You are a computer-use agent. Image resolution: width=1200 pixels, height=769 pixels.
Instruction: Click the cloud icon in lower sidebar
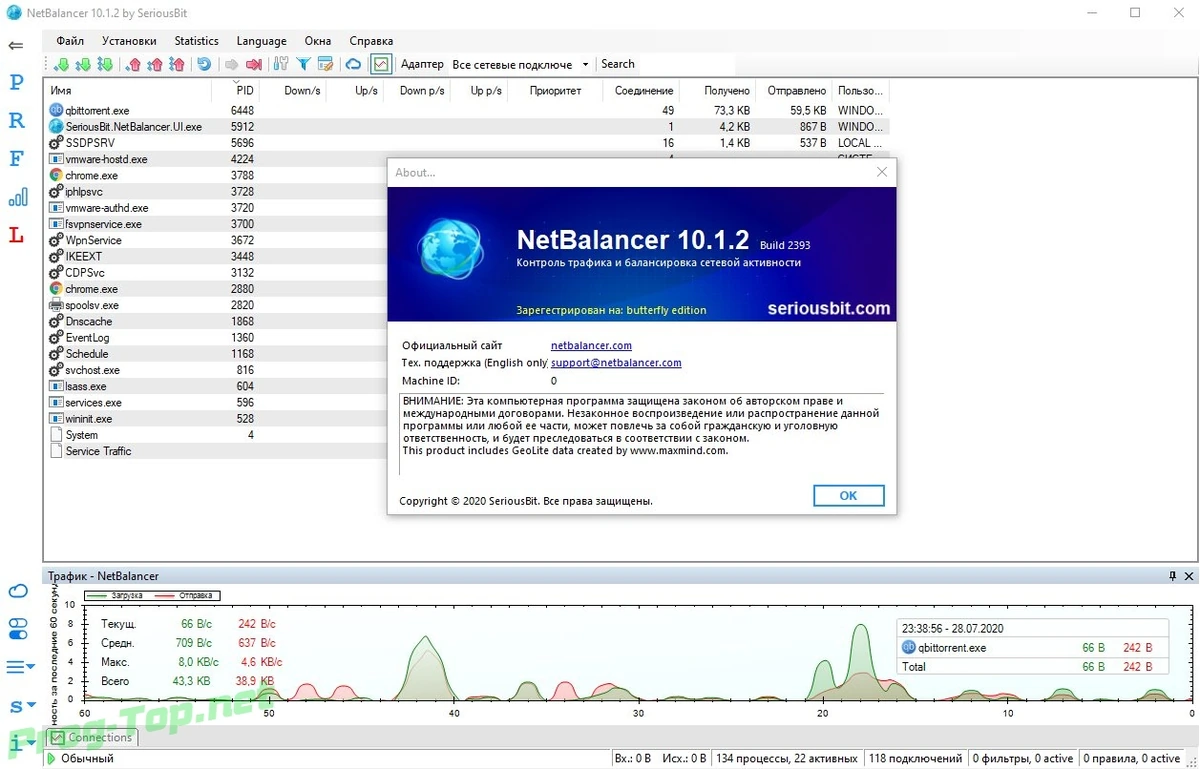click(17, 591)
